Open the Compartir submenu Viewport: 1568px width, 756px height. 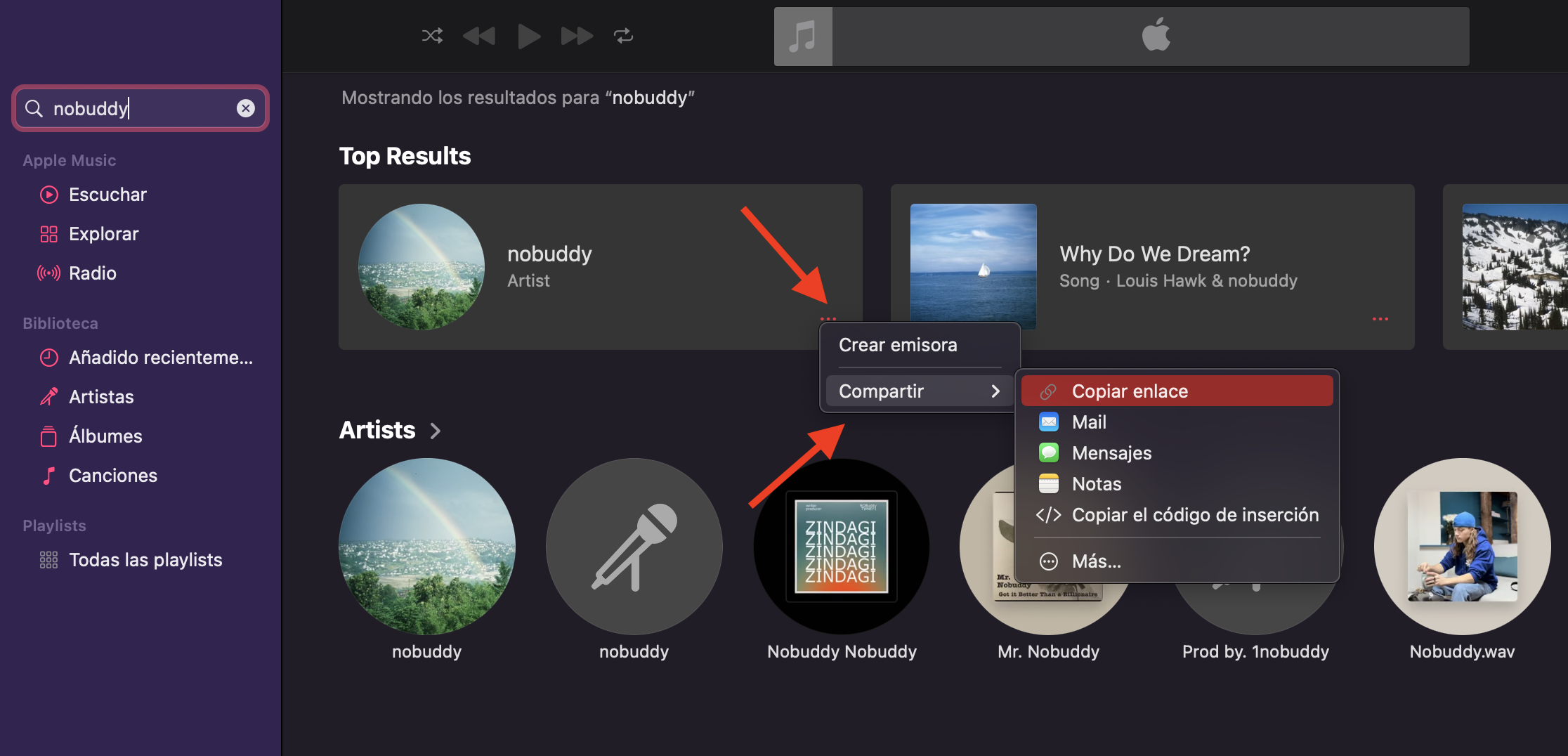coord(920,391)
